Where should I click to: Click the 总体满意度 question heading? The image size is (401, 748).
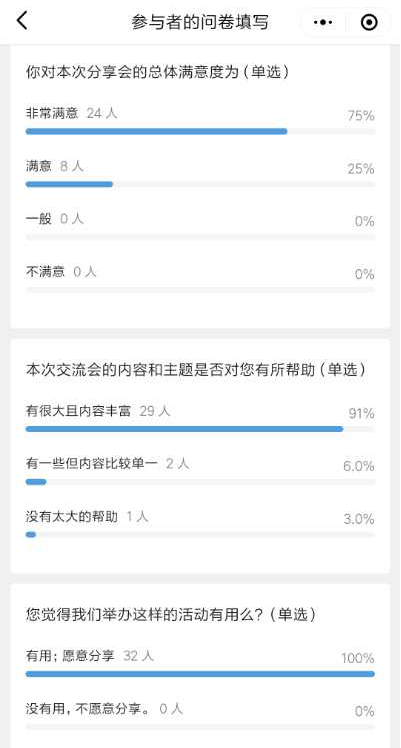coord(158,72)
